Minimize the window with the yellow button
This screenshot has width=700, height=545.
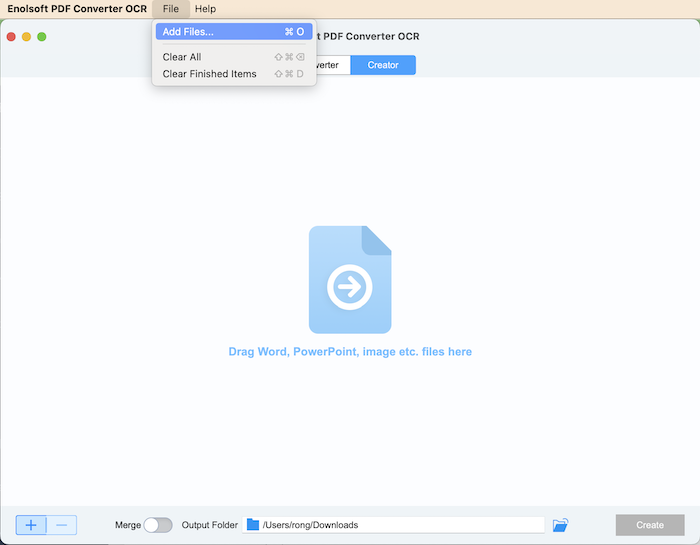point(26,37)
